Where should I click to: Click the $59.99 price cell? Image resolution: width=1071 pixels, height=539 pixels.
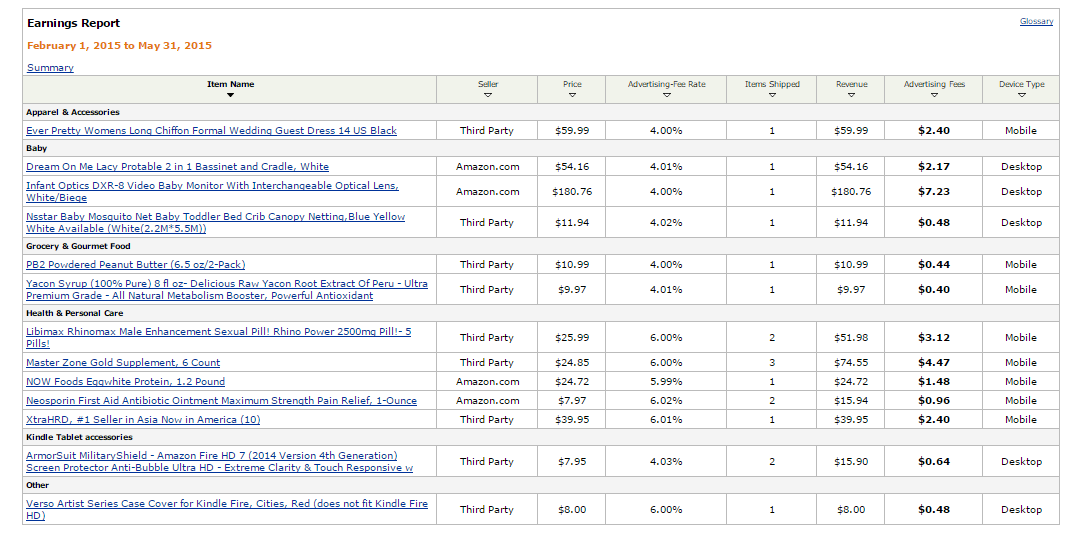coord(572,130)
